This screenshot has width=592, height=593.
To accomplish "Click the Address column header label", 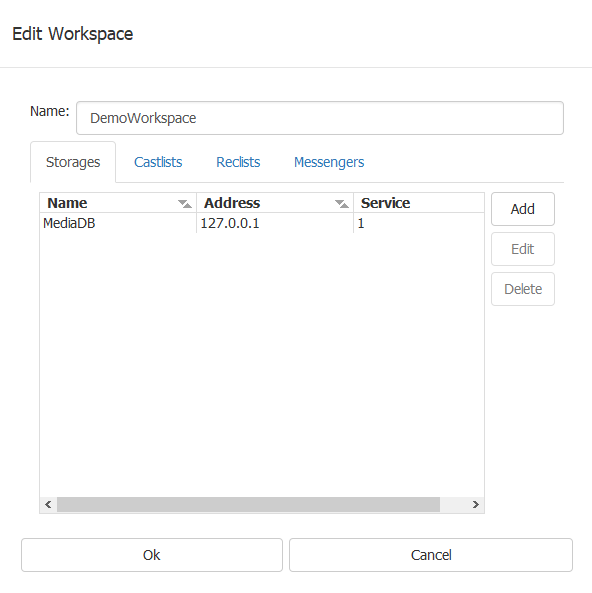I will pos(232,203).
